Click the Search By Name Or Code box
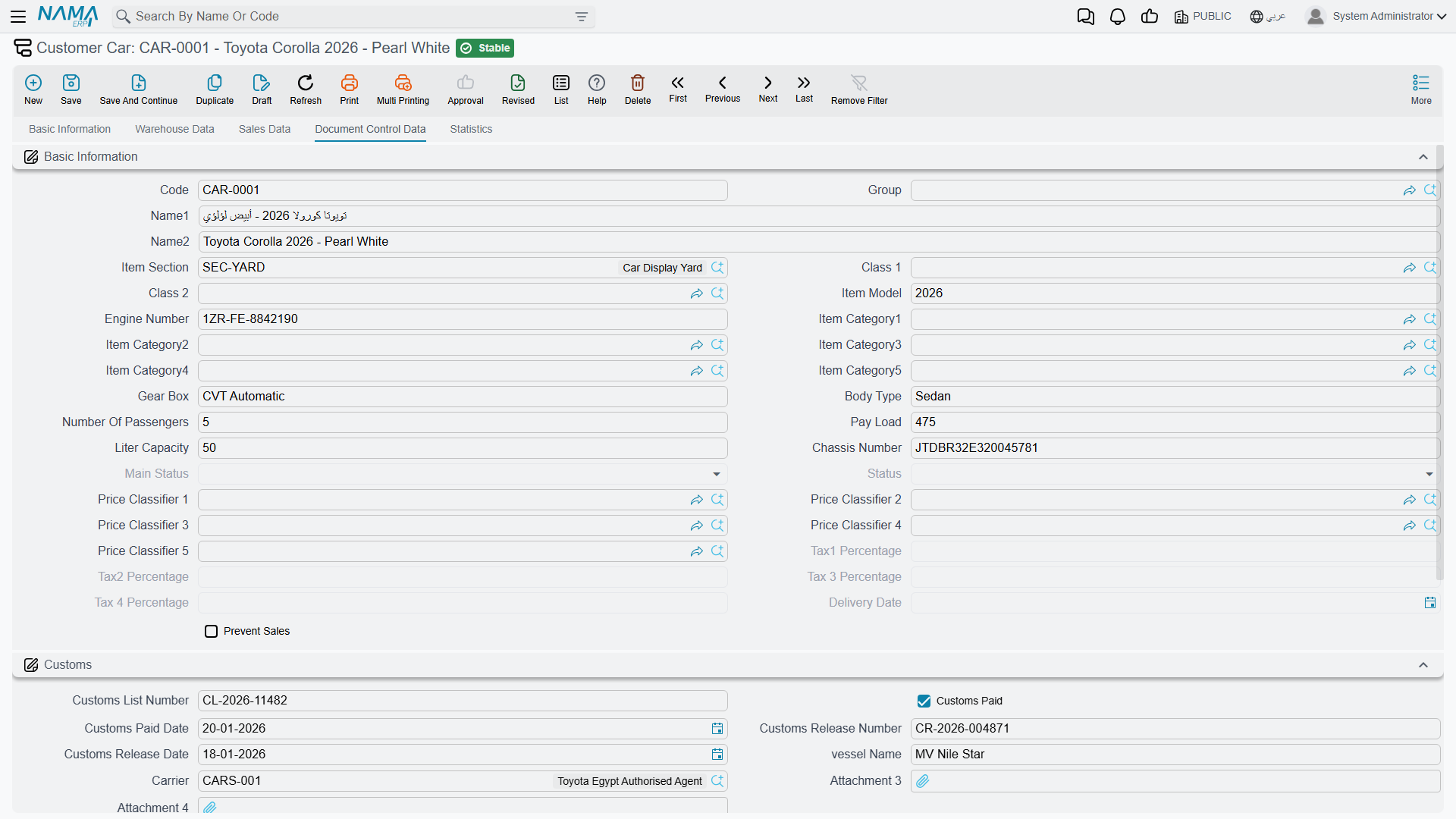This screenshot has height=819, width=1456. click(x=353, y=17)
